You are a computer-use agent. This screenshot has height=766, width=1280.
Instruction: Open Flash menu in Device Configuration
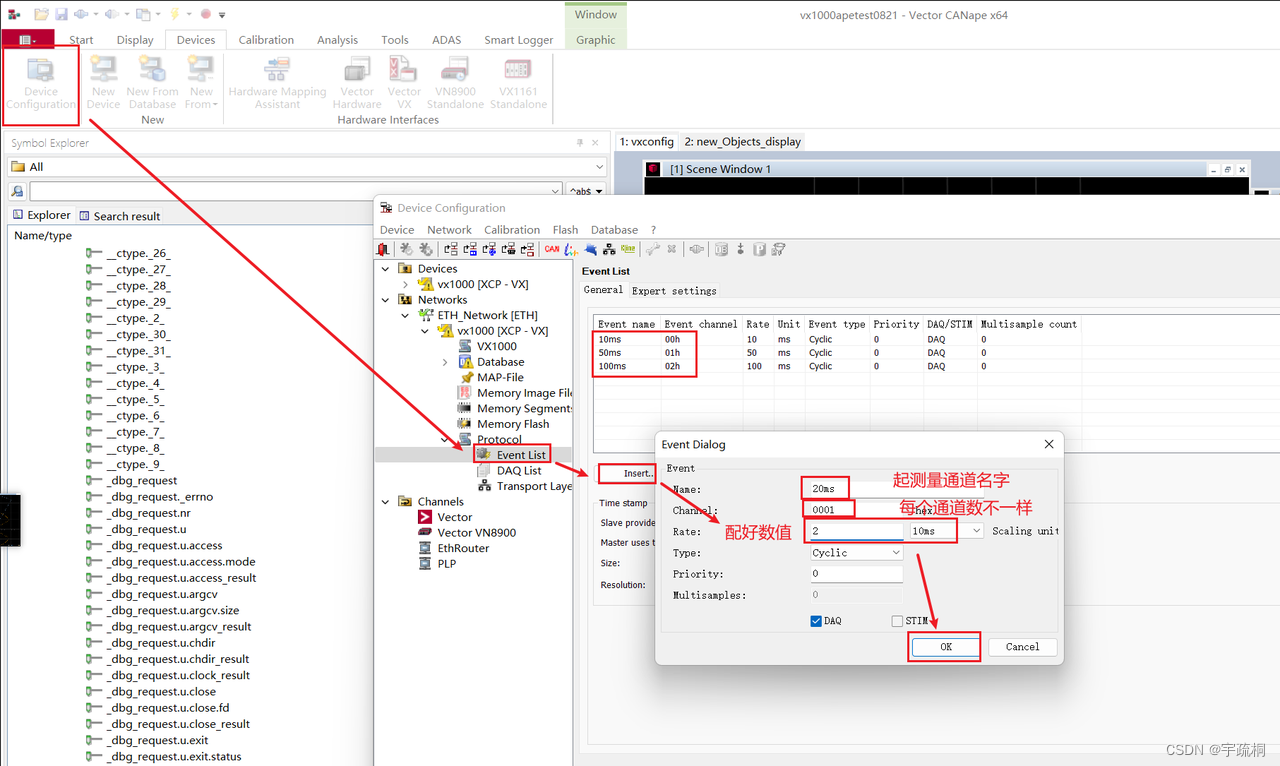point(565,230)
